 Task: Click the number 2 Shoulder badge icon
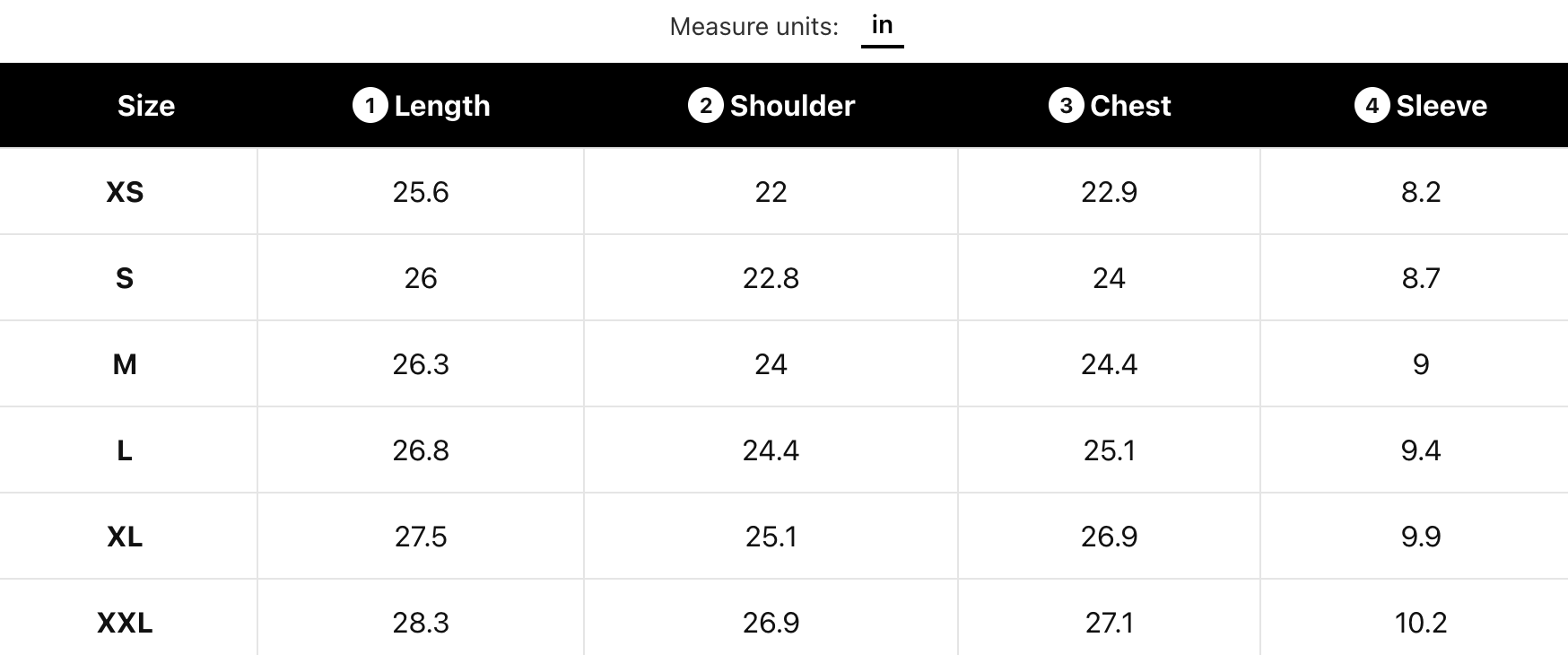point(705,105)
